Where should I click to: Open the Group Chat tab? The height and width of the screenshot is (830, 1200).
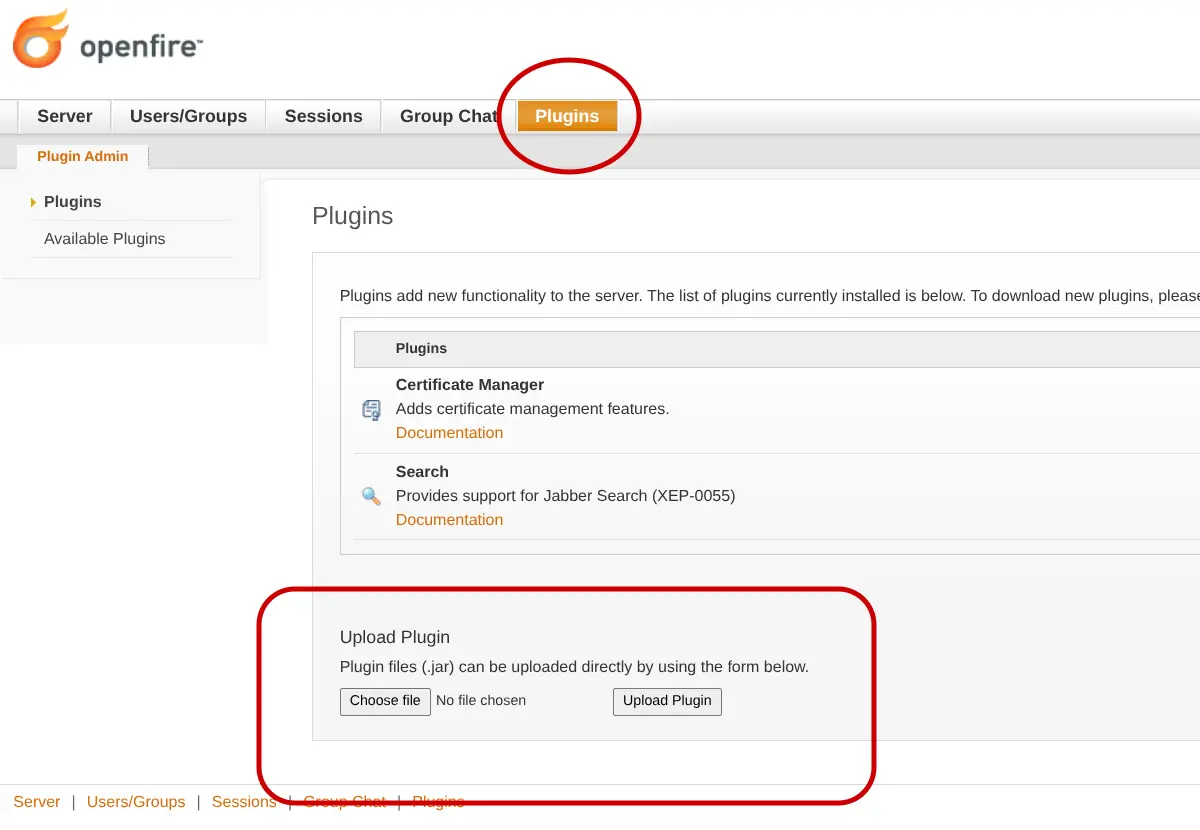click(x=447, y=116)
